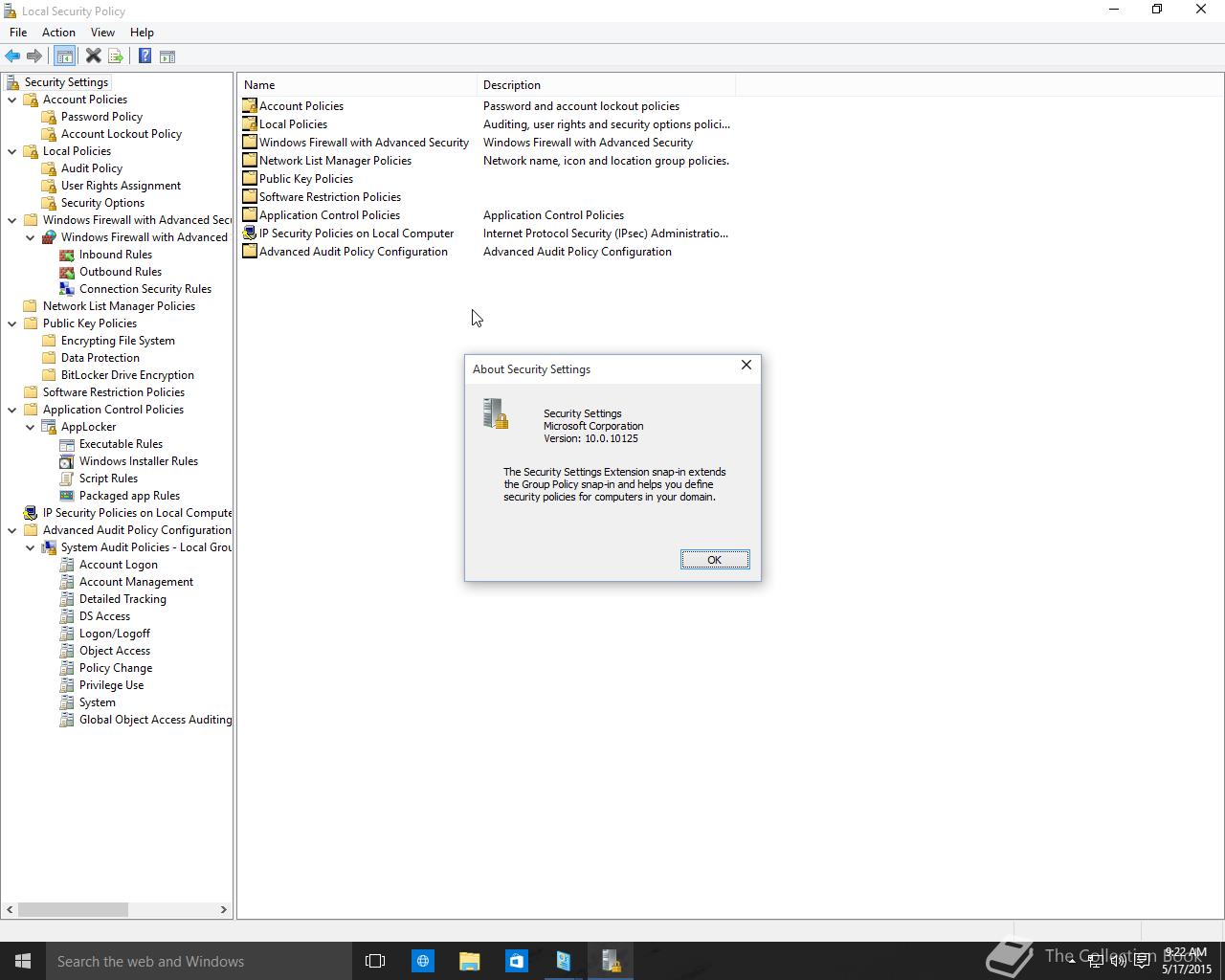Select Security Options in the tree
The height and width of the screenshot is (980, 1225).
102,203
